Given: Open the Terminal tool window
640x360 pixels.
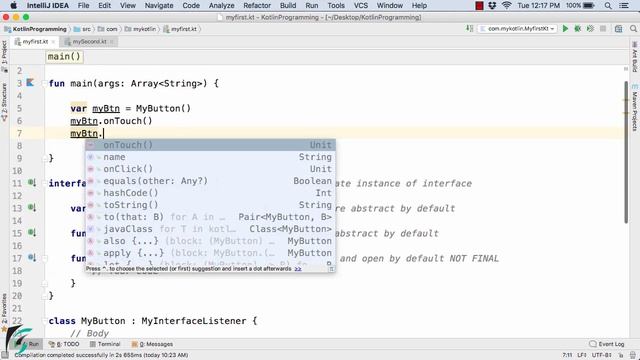Looking at the screenshot, I should 105,344.
